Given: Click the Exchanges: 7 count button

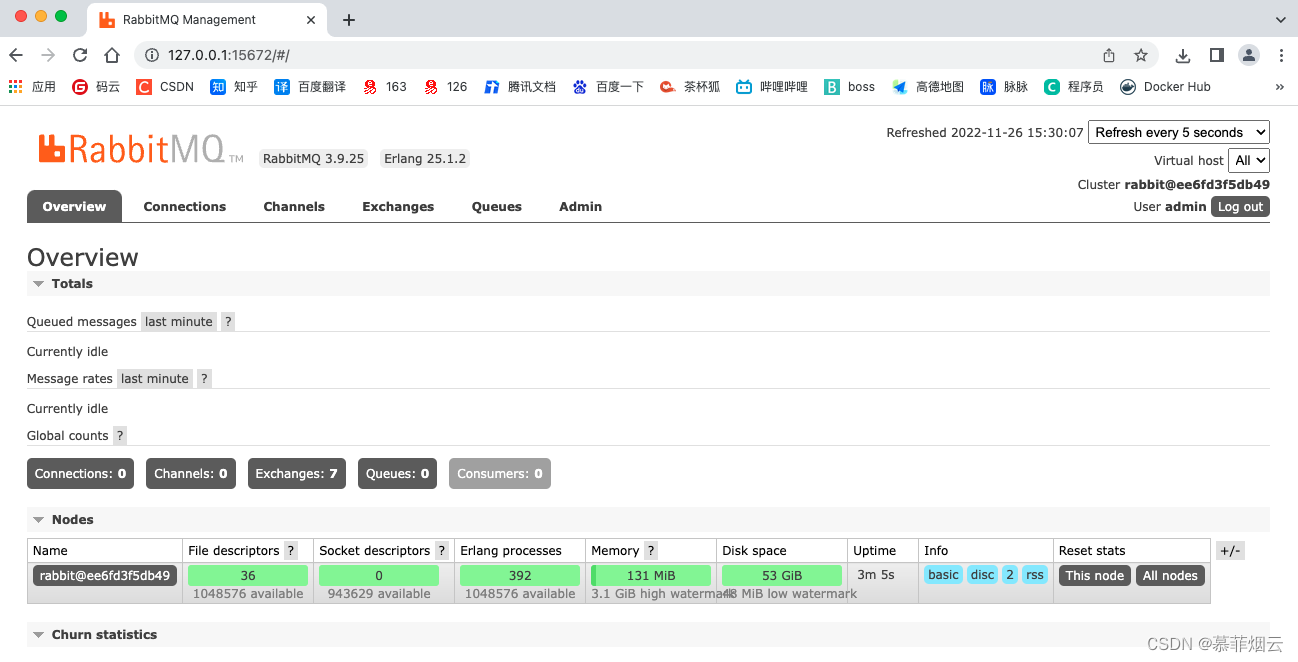Looking at the screenshot, I should 296,473.
